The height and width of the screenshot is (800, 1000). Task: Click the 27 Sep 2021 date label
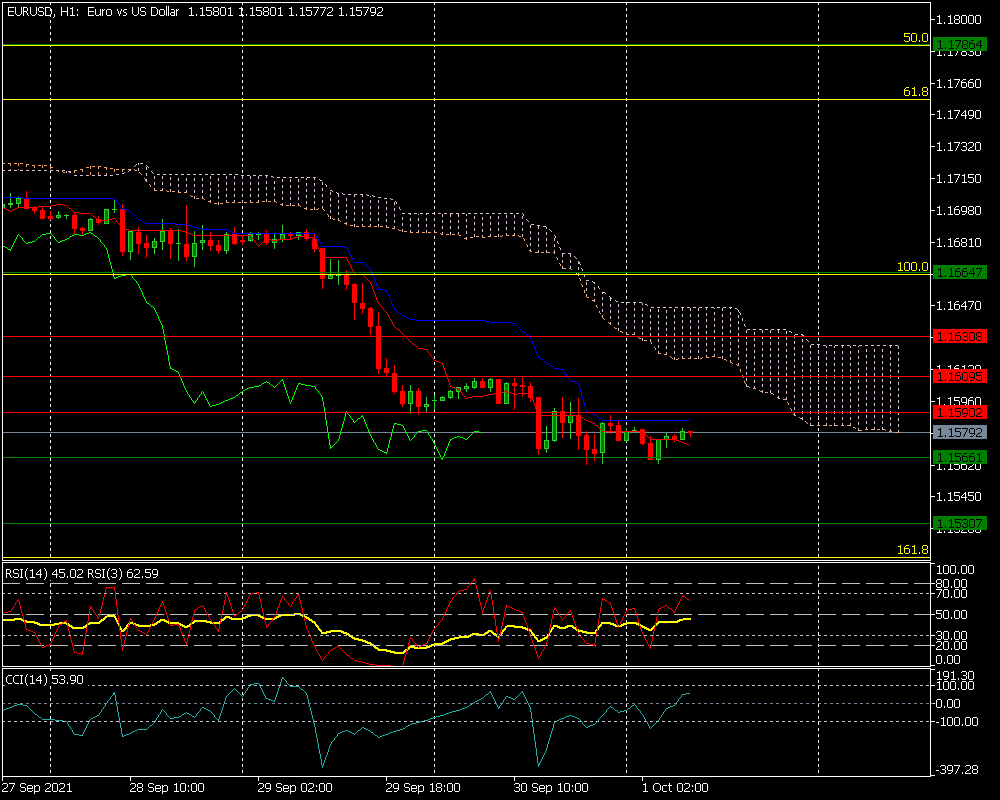39,787
